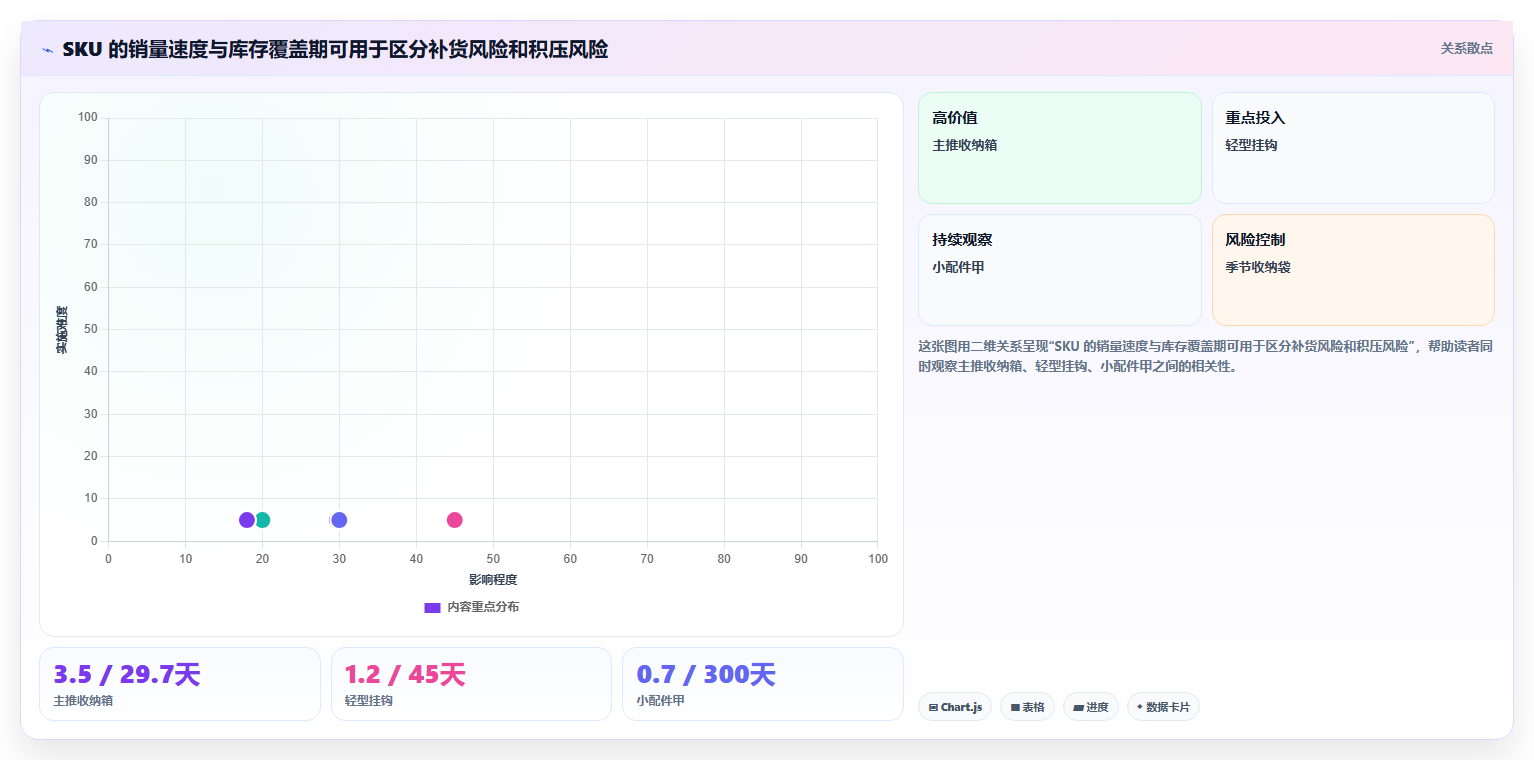Click the 关系散点 label in header
1534x760 pixels.
pyautogui.click(x=1467, y=48)
